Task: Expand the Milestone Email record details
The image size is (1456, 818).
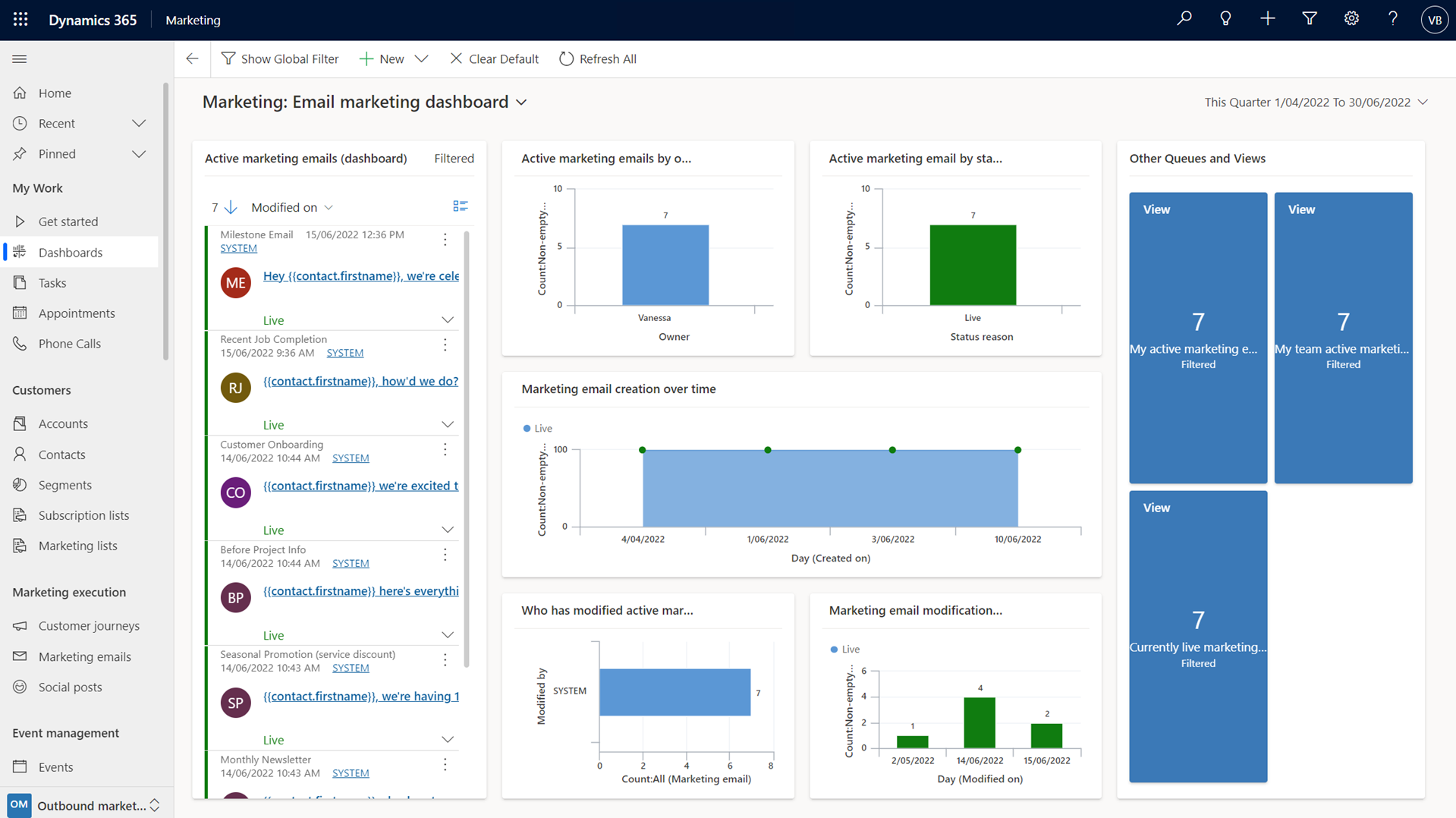Action: pyautogui.click(x=448, y=320)
